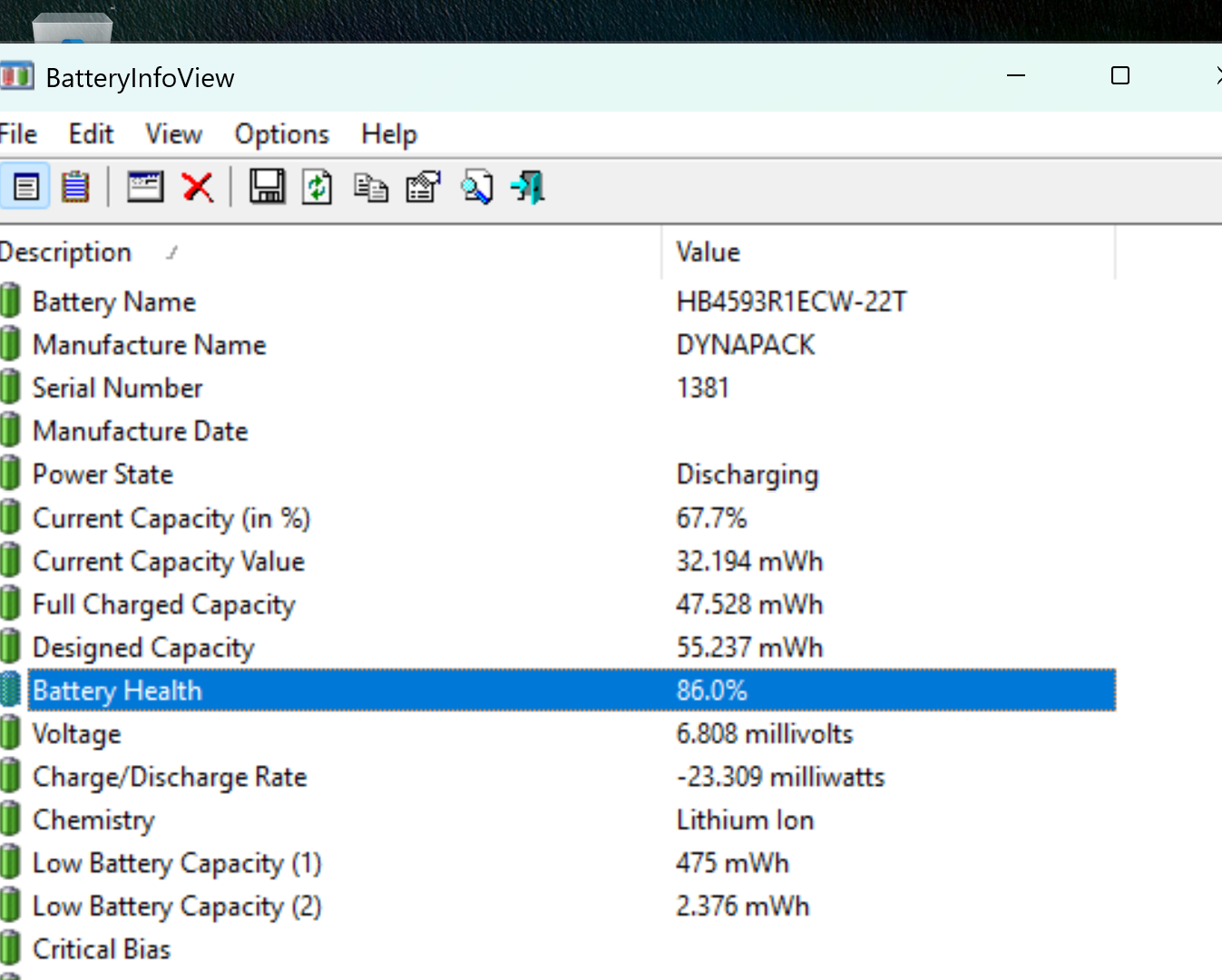This screenshot has height=980, width=1222.
Task: Click the value "55.237 mWh"
Action: (749, 647)
